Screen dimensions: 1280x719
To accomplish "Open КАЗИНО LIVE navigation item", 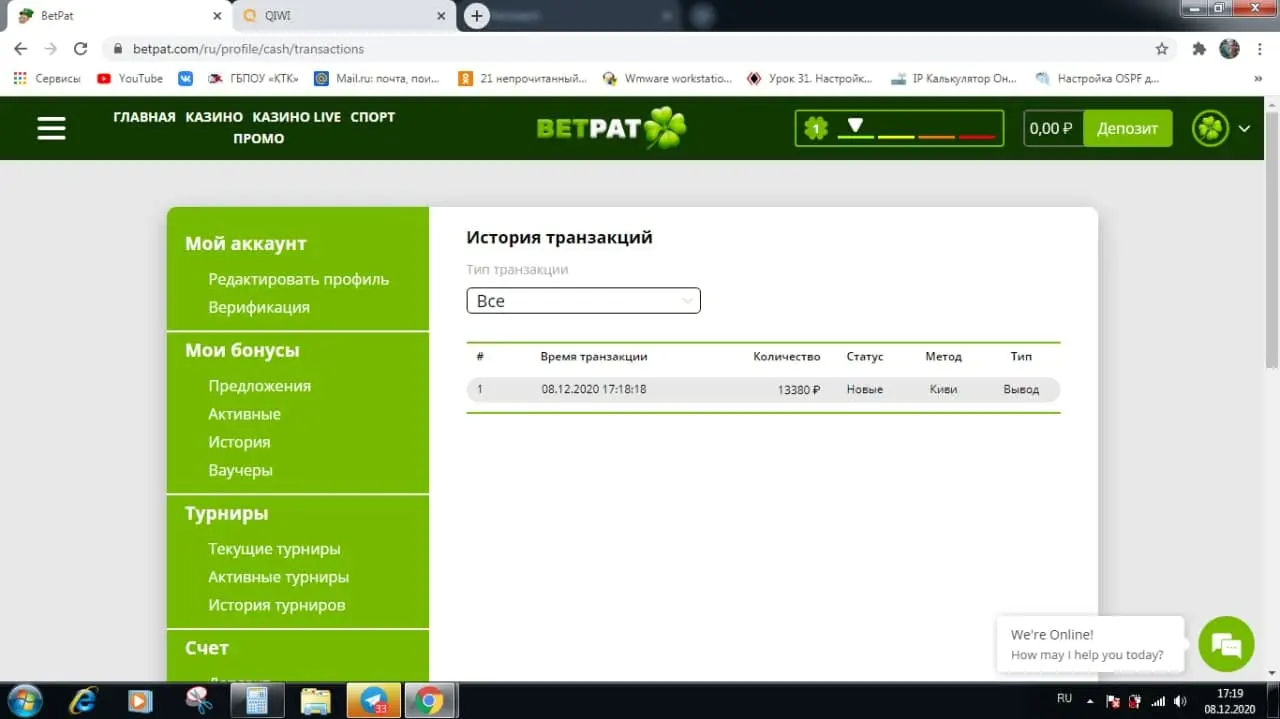I will click(296, 117).
